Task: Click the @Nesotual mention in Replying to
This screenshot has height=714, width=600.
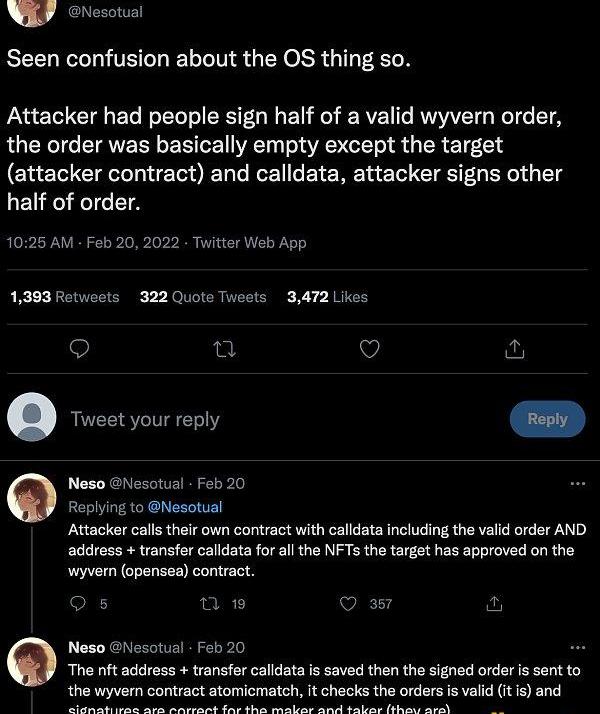Action: click(185, 507)
